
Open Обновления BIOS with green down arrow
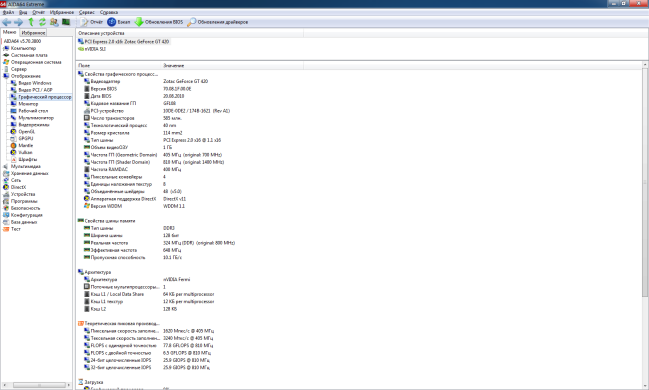[159, 22]
